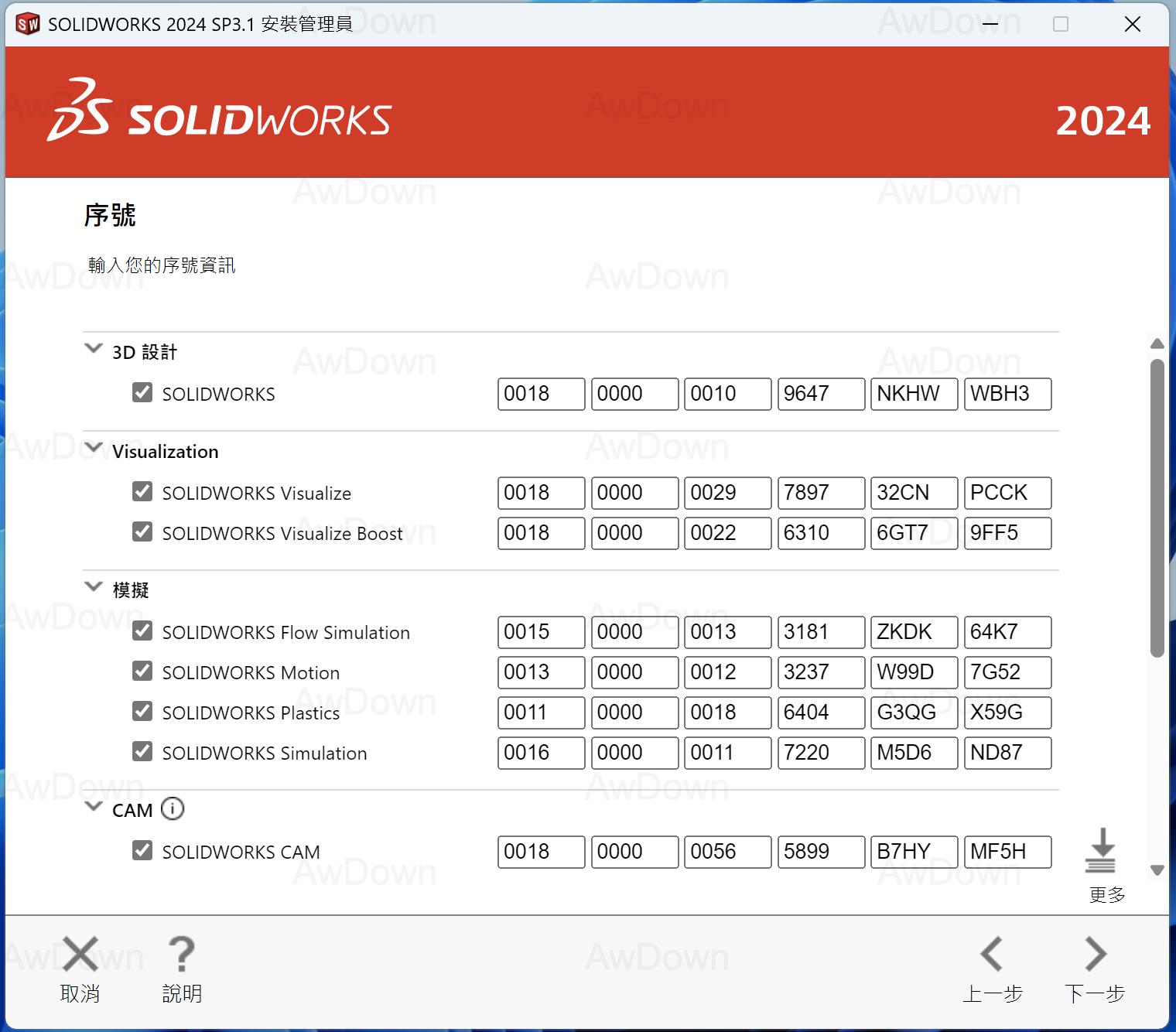
Task: Proceed with the next step arrow
Action: pos(1095,954)
